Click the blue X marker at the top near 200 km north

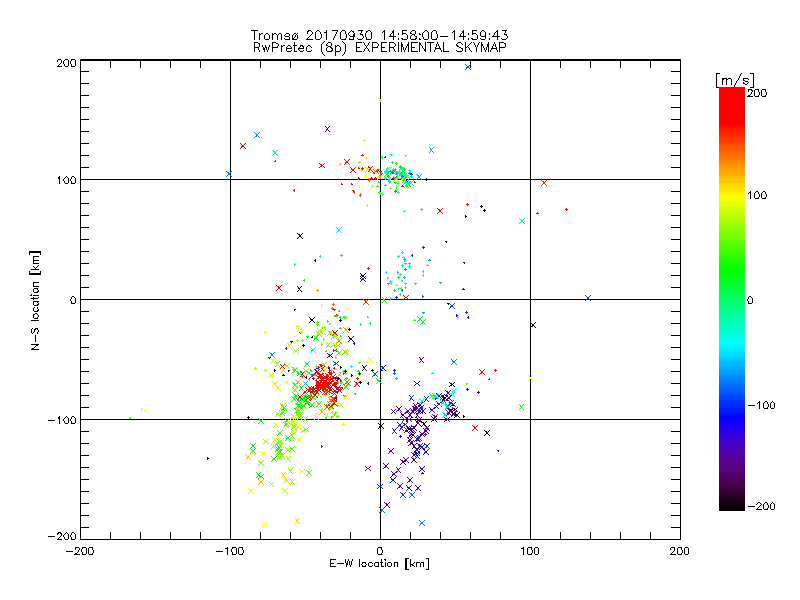[468, 67]
